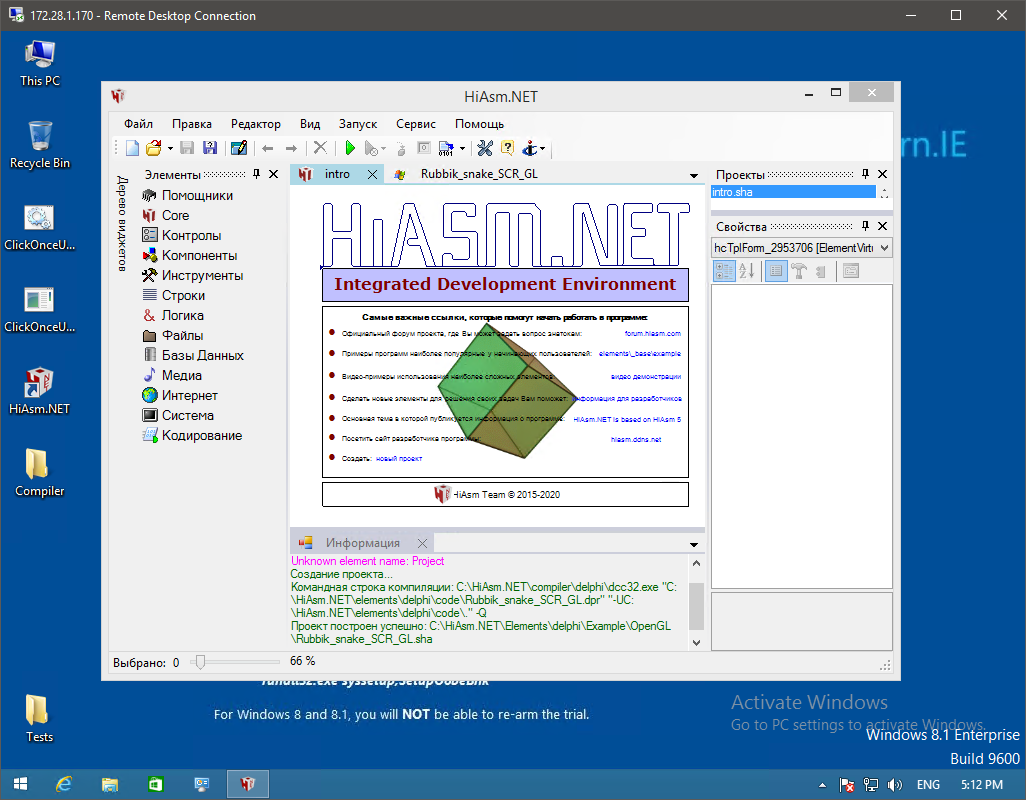The image size is (1026, 800).
Task: Click the New document toolbar icon
Action: point(132,148)
